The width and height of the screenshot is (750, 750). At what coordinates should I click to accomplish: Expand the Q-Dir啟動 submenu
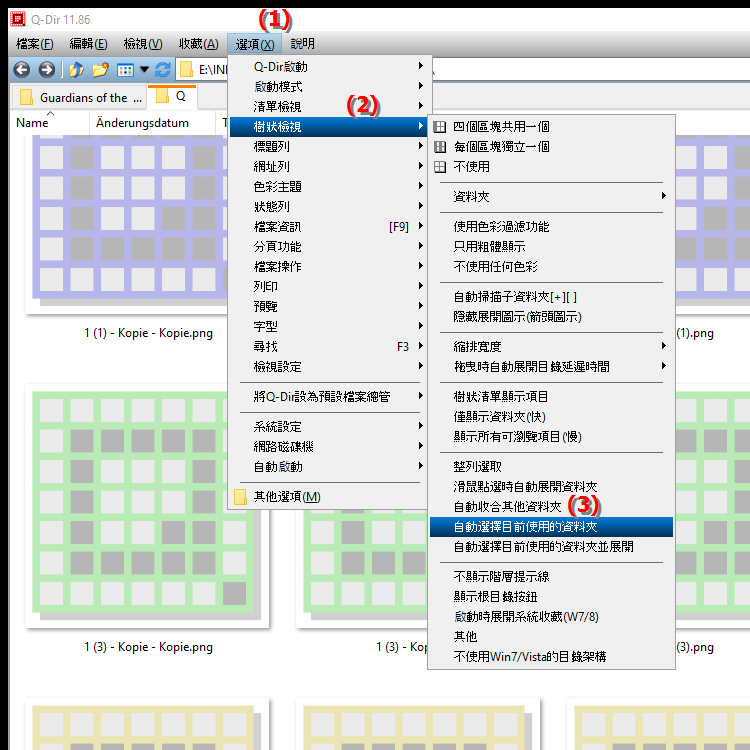pos(329,67)
